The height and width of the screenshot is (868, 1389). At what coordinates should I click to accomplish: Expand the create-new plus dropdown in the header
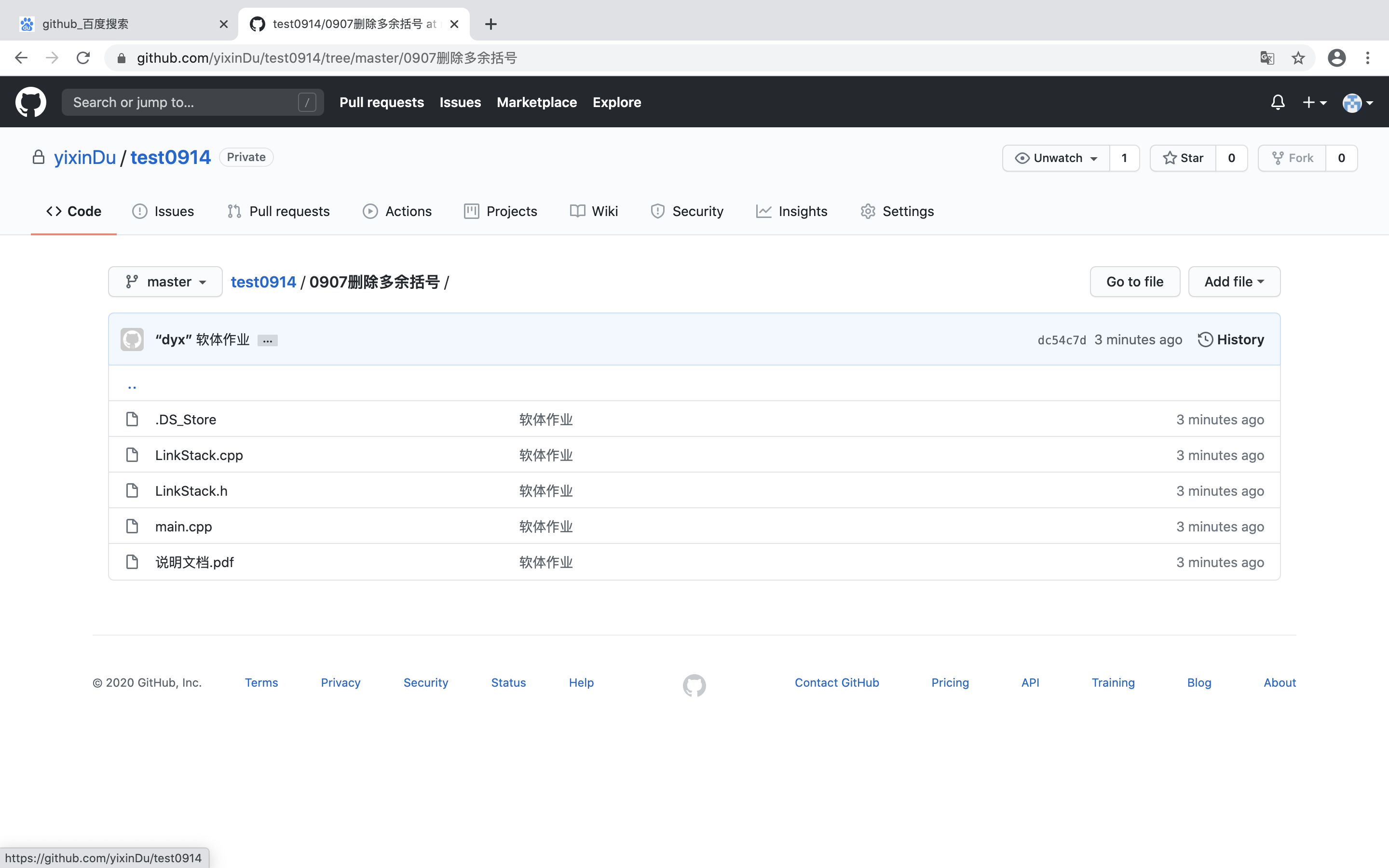(x=1315, y=102)
